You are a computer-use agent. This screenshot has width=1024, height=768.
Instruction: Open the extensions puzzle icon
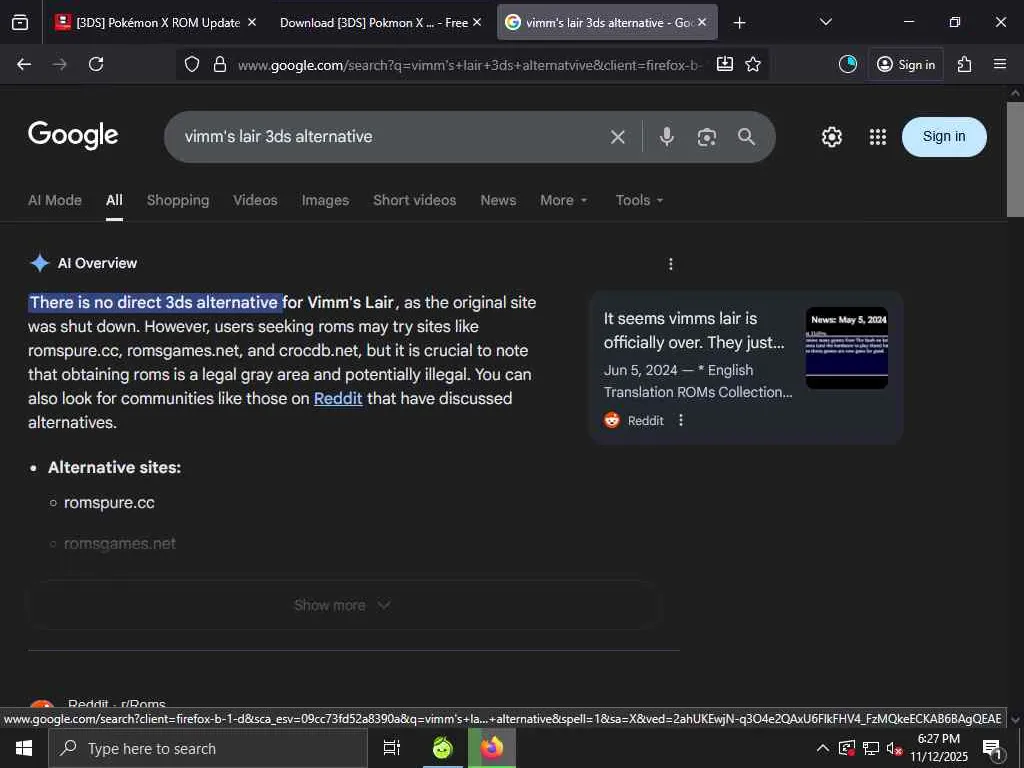pos(965,64)
